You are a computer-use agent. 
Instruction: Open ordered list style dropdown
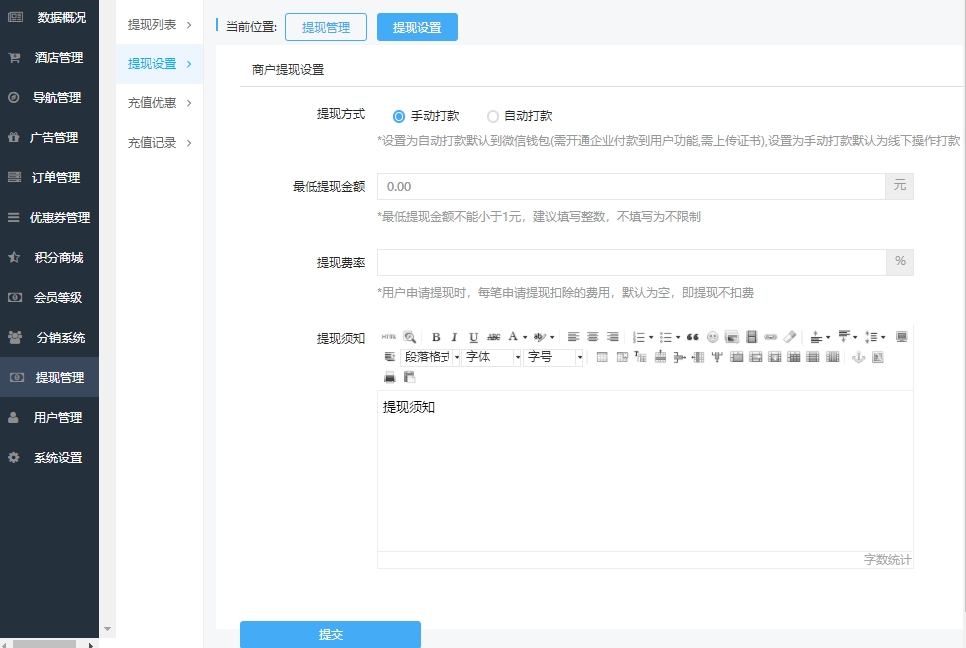[651, 338]
